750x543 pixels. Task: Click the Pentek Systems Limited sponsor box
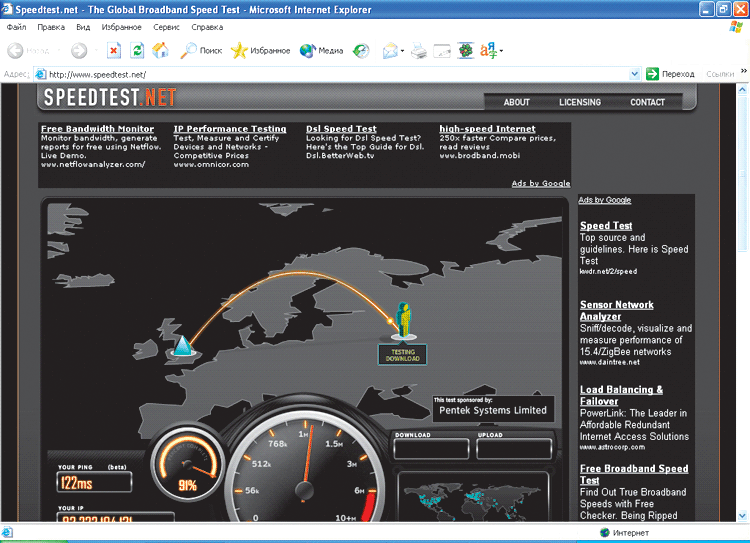[x=493, y=409]
